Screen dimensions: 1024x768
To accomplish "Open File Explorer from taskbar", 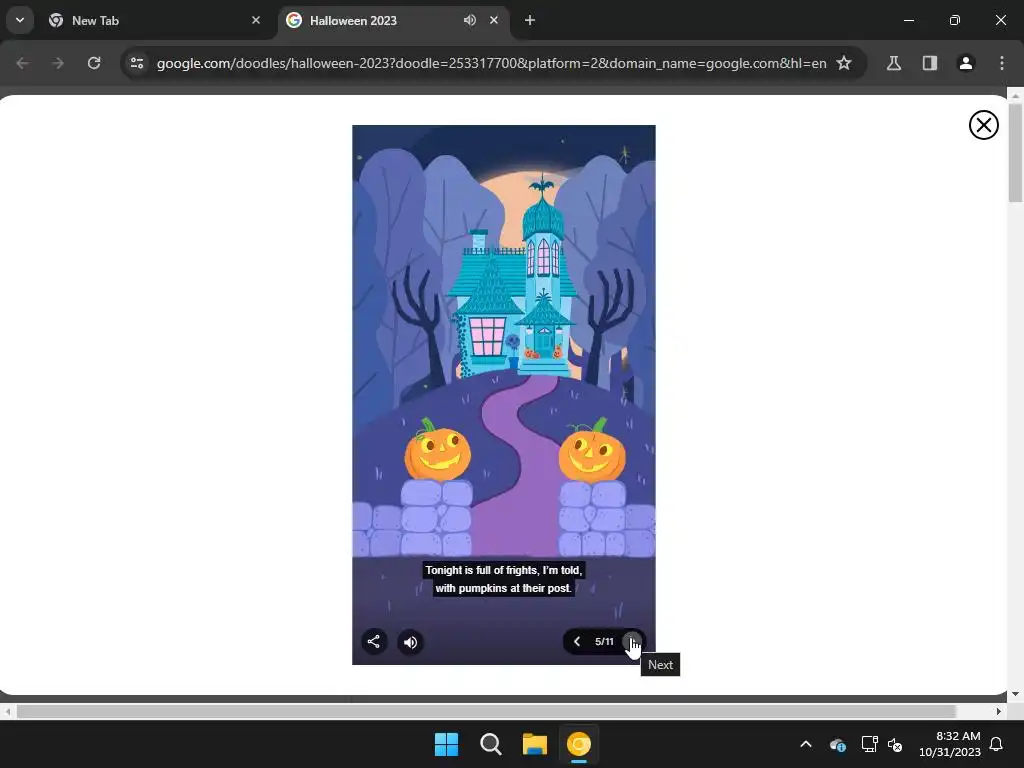I will pyautogui.click(x=535, y=744).
